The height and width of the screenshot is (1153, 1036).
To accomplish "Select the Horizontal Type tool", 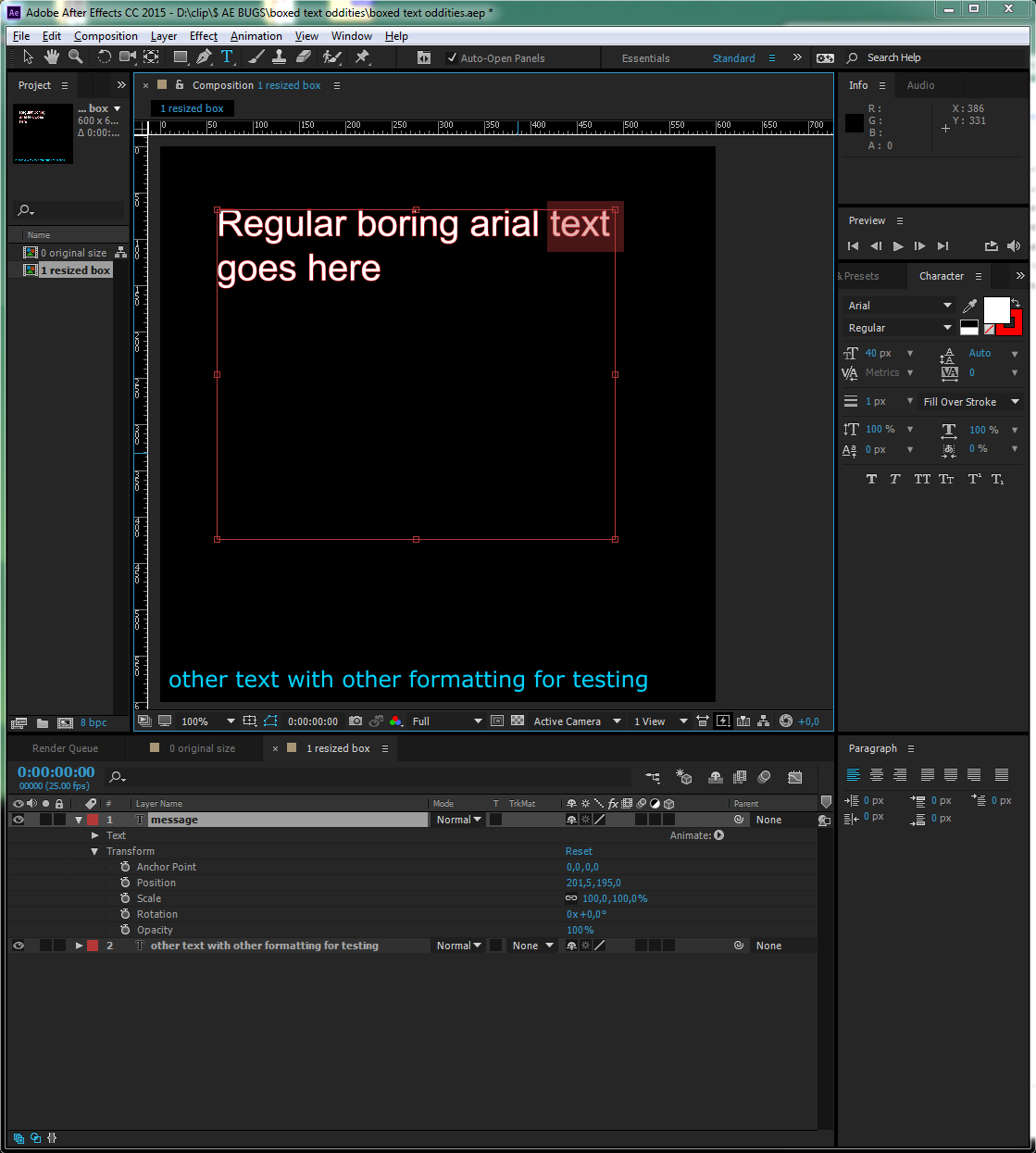I will coord(227,57).
